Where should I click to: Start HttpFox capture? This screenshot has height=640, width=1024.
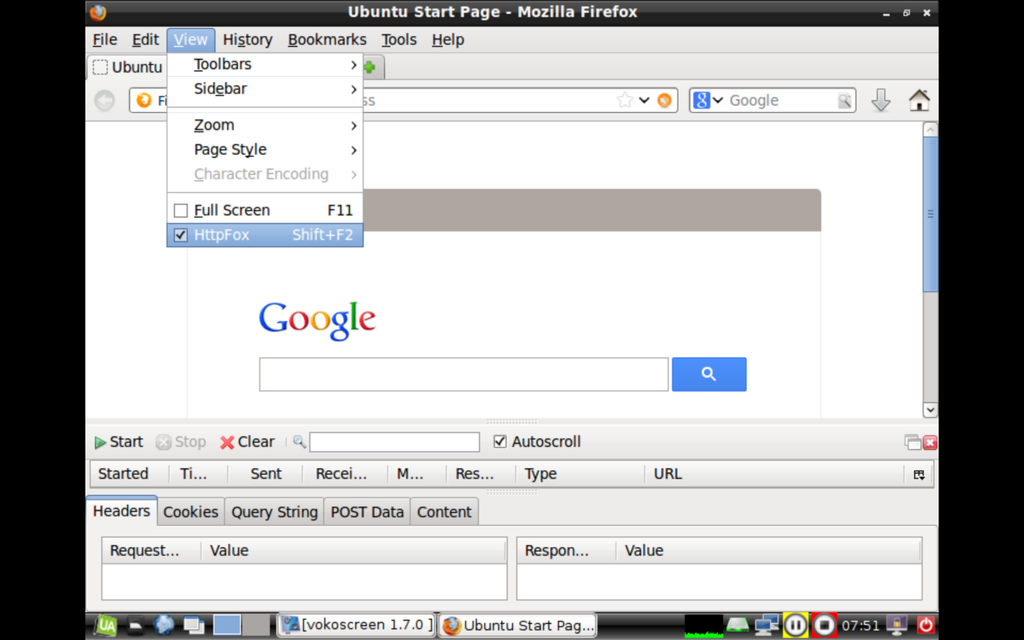119,442
